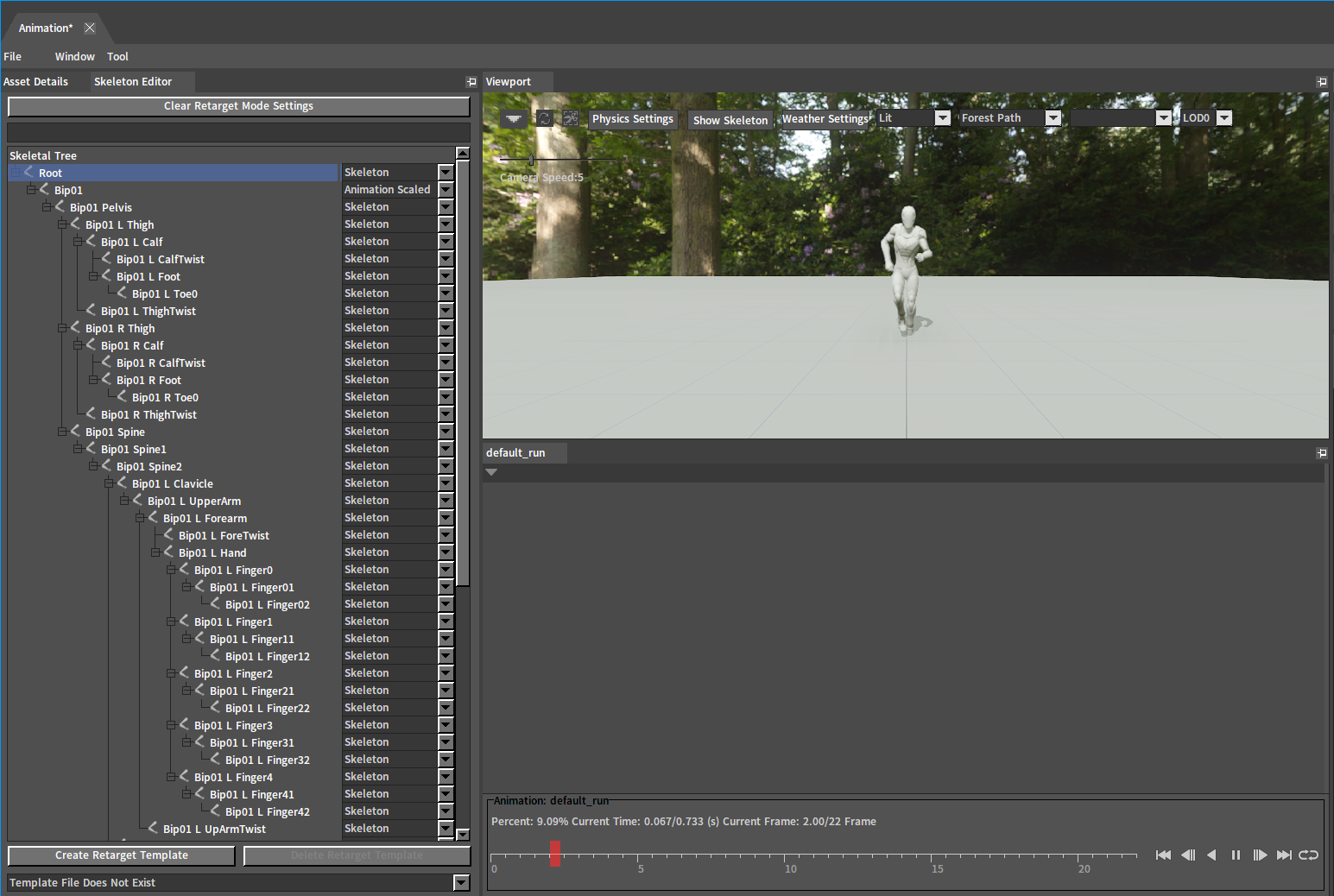Pin the default_run timeline panel
Viewport: 1334px width, 896px height.
pos(1321,452)
